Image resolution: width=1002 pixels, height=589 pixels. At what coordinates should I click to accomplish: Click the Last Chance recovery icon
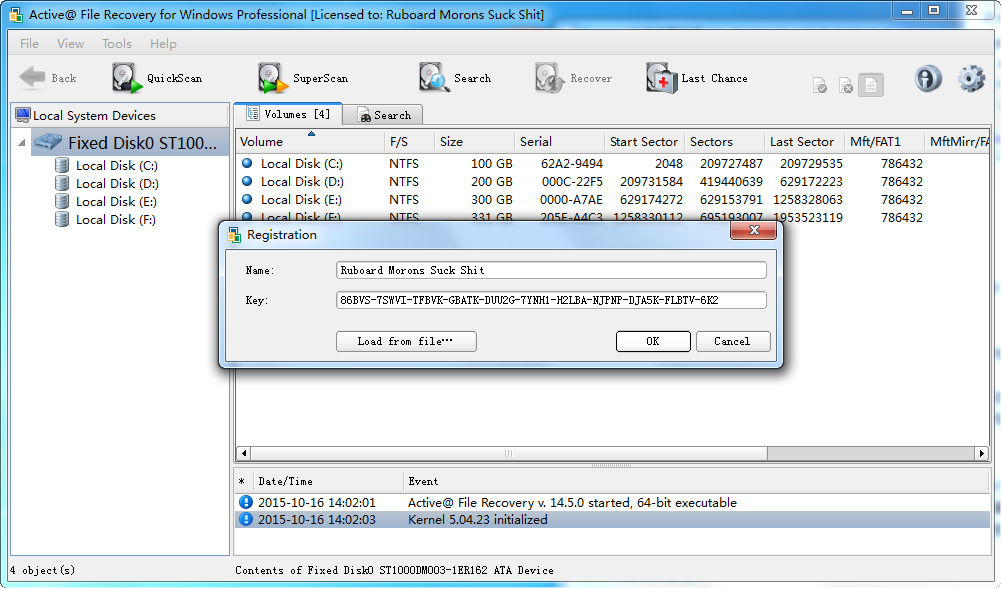tap(661, 78)
